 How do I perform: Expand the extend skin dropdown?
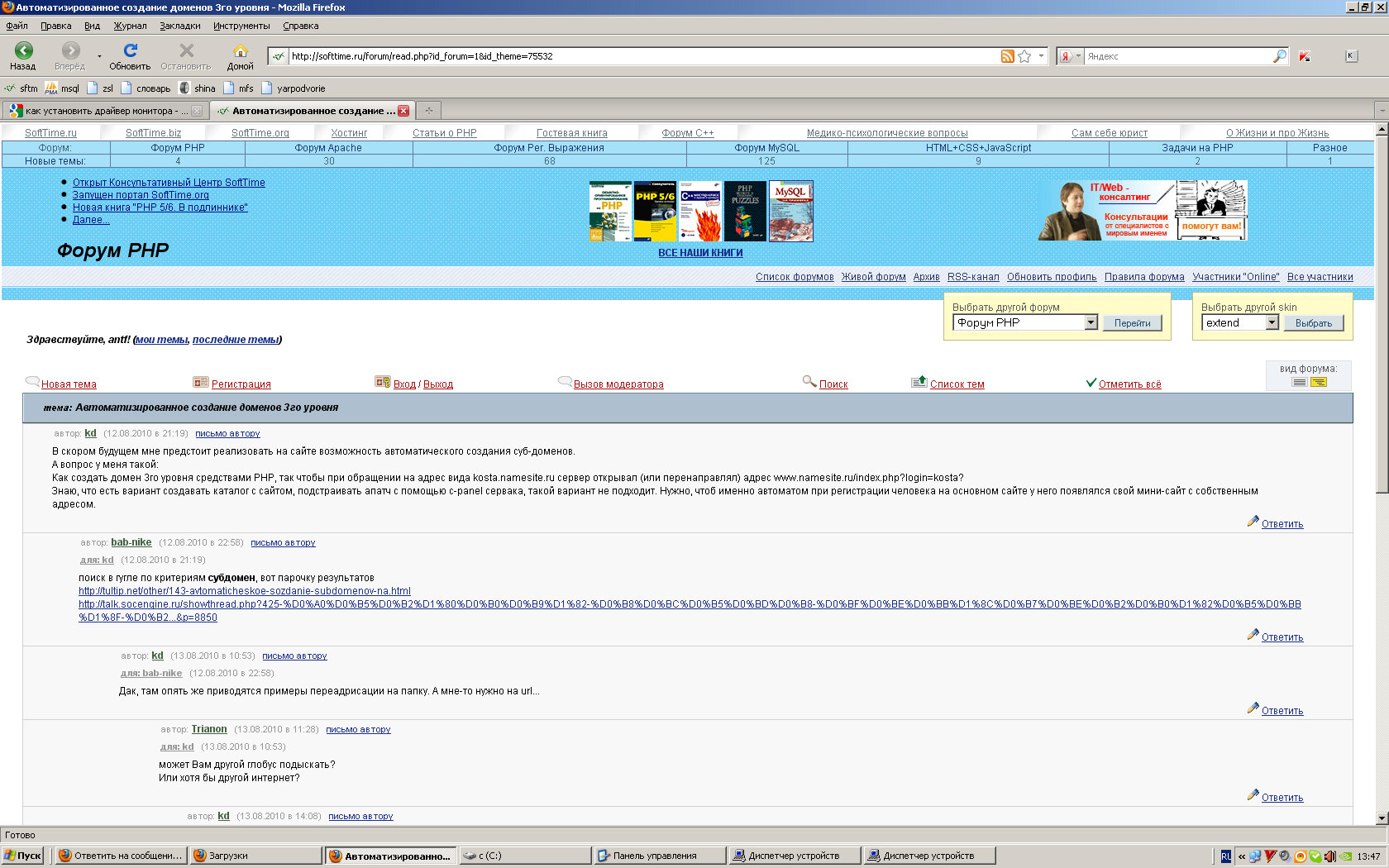coord(1272,322)
